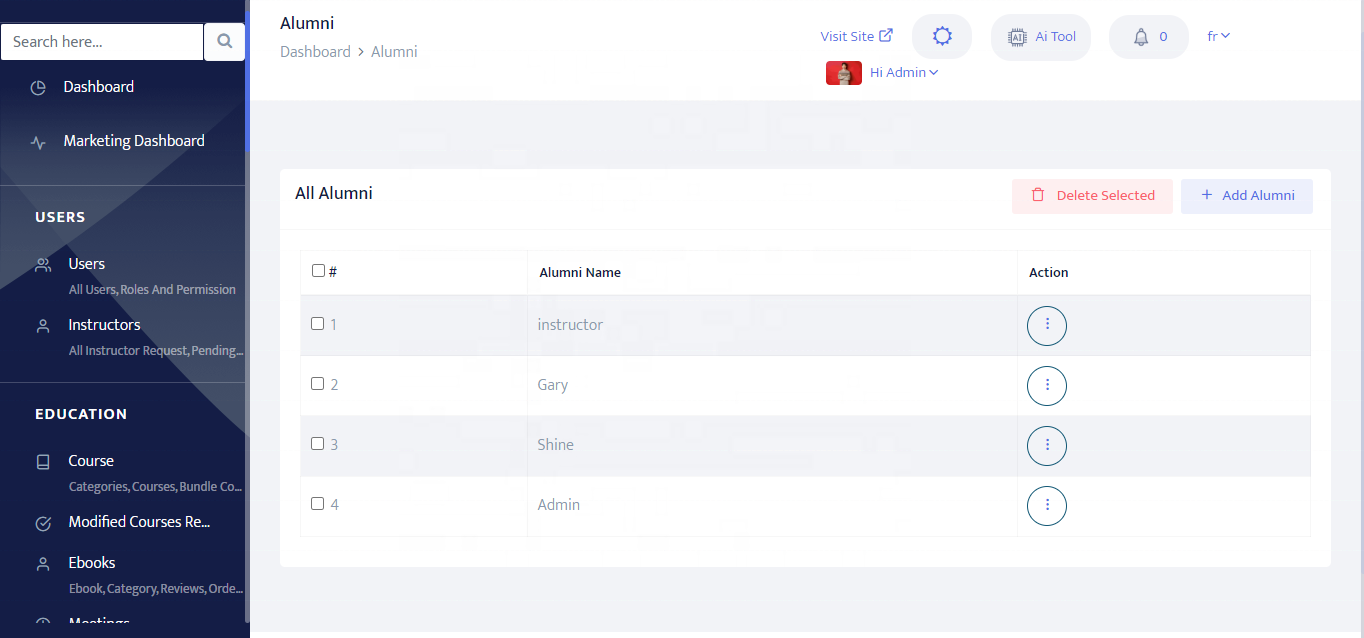Open three-dot action menu for Admin
Screen dimensions: 1364x638
1047,505
